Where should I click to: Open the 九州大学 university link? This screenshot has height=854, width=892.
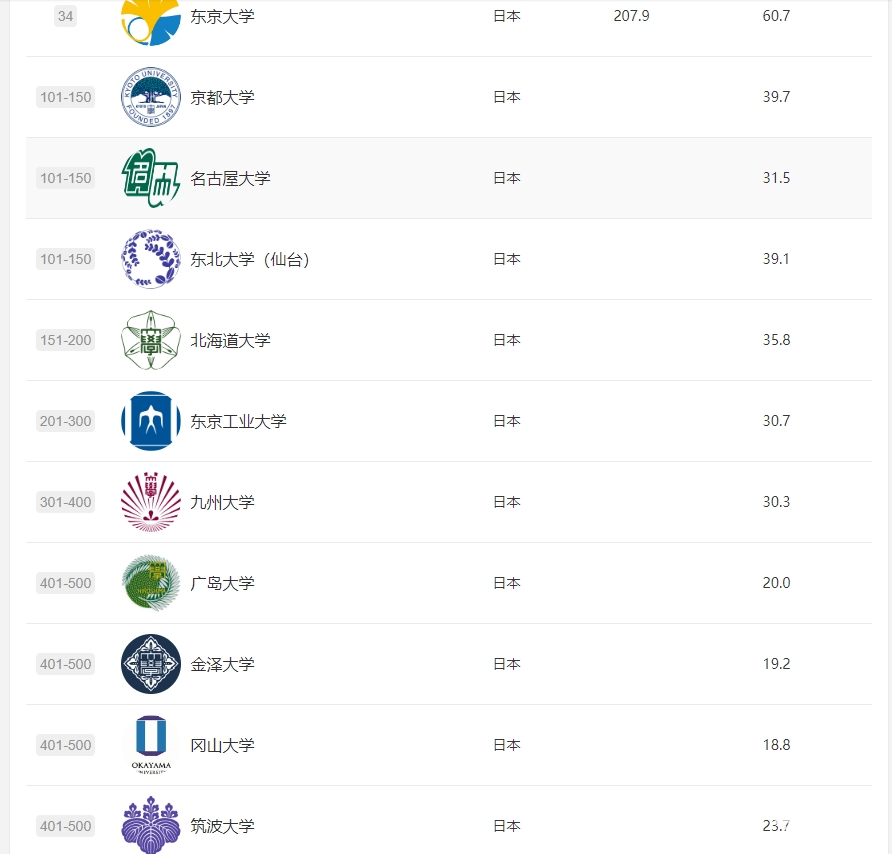[222, 502]
